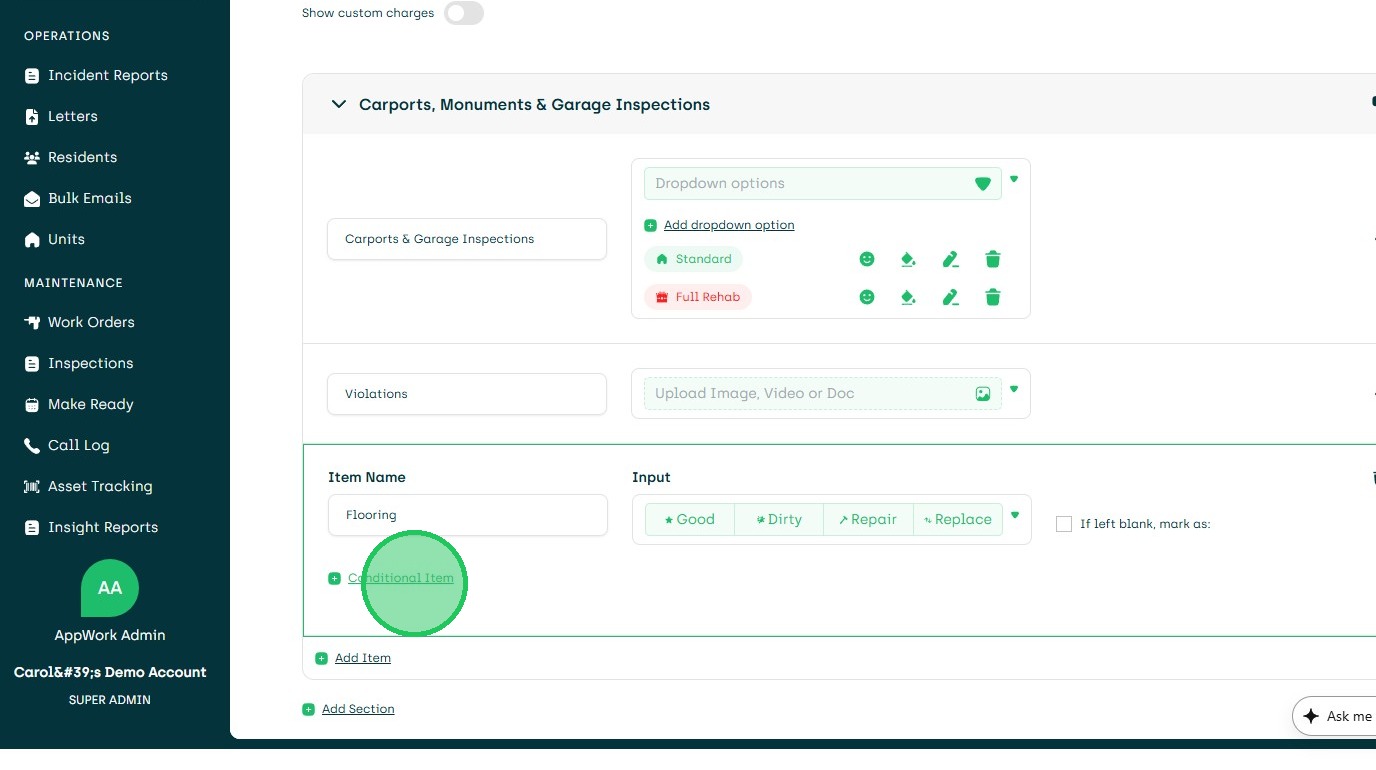
Task: Click the Add dropdown option link
Action: tap(729, 225)
